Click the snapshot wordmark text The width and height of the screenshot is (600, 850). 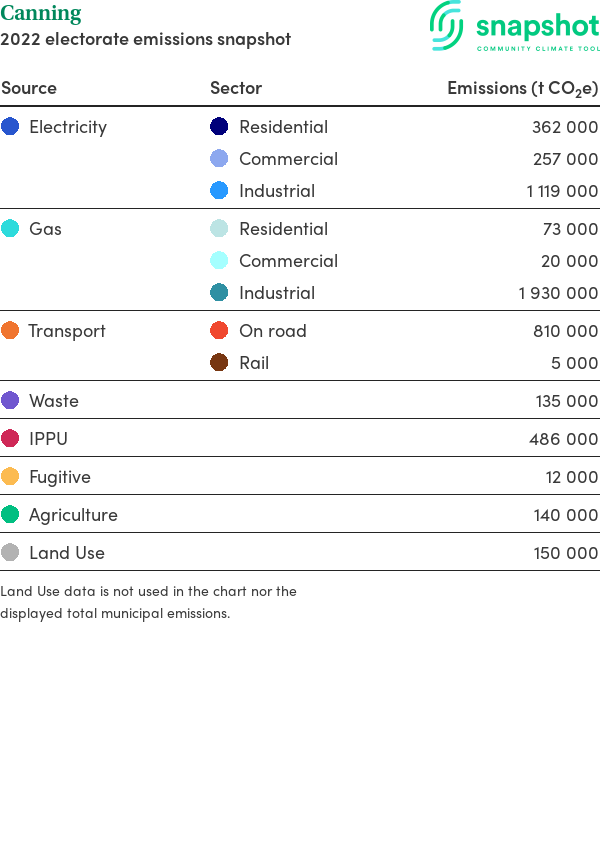(538, 26)
